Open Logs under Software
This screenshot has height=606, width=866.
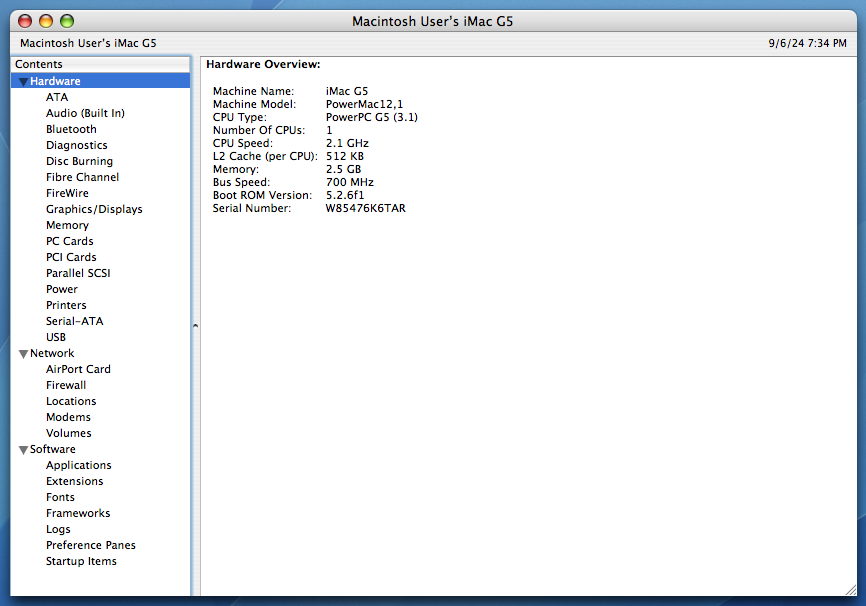click(x=59, y=530)
